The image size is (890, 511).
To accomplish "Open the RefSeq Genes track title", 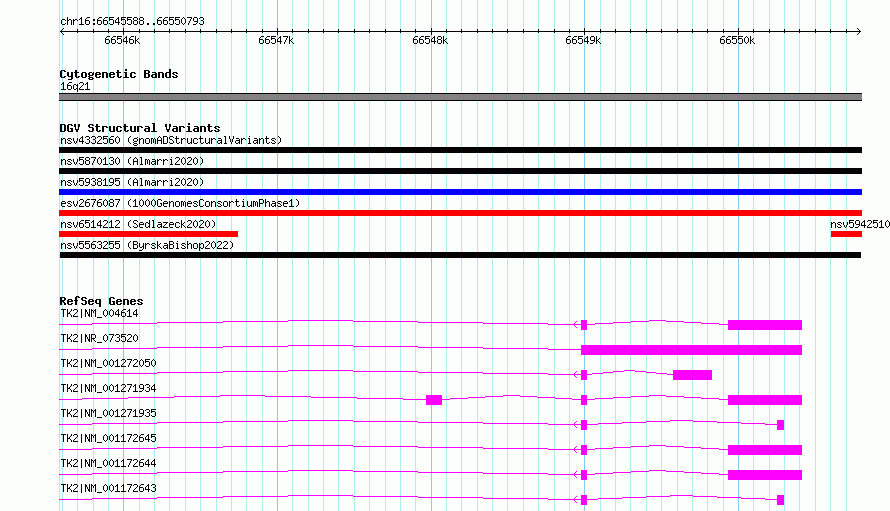I will click(x=101, y=301).
